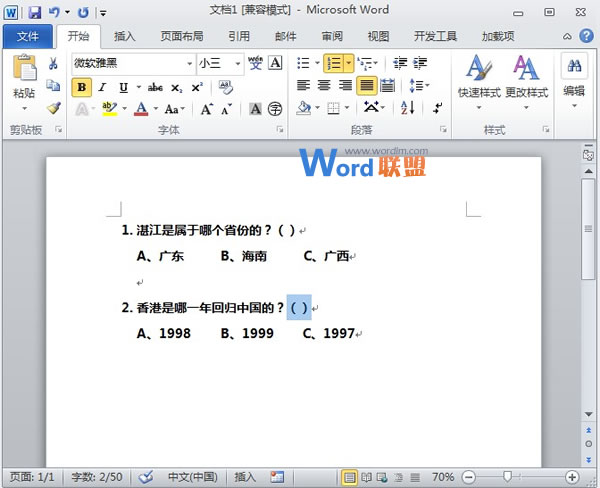Expand borders dropdown arrow

pyautogui.click(x=347, y=108)
